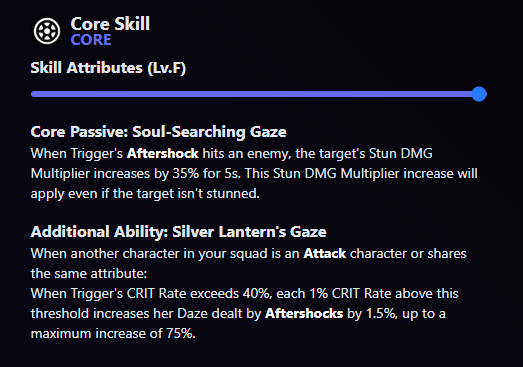523x367 pixels.
Task: Click the left end of the skill level slider
Action: coord(33,94)
